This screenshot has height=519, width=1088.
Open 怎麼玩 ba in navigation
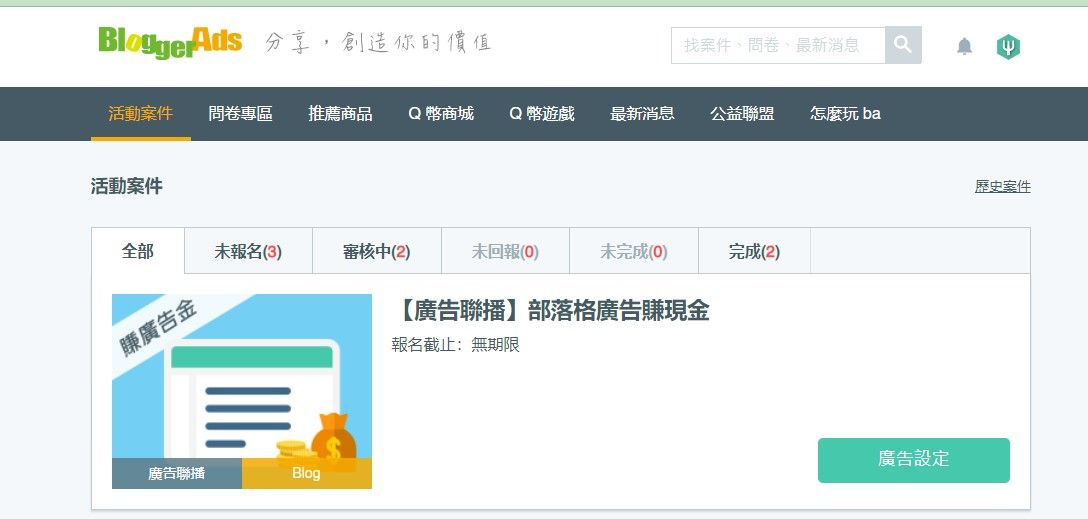845,114
